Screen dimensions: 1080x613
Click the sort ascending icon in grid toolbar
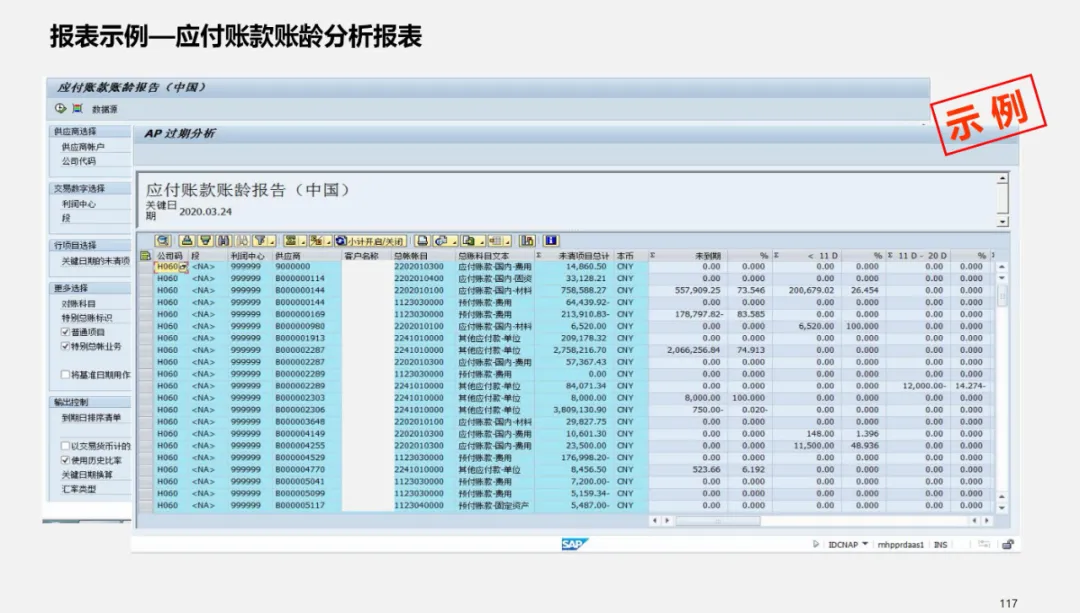[186, 241]
